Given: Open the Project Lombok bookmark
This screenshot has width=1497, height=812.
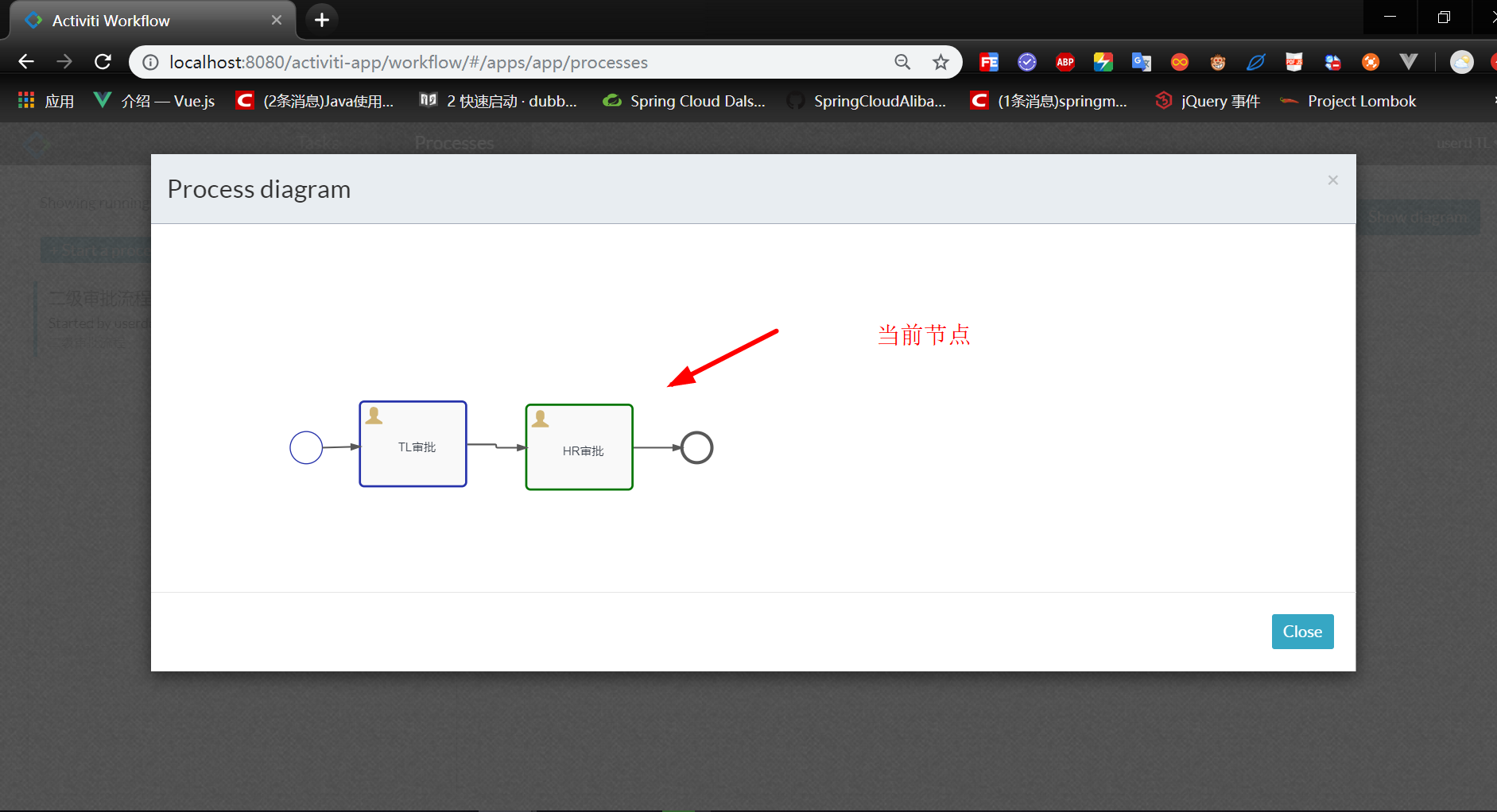Looking at the screenshot, I should (x=1348, y=101).
